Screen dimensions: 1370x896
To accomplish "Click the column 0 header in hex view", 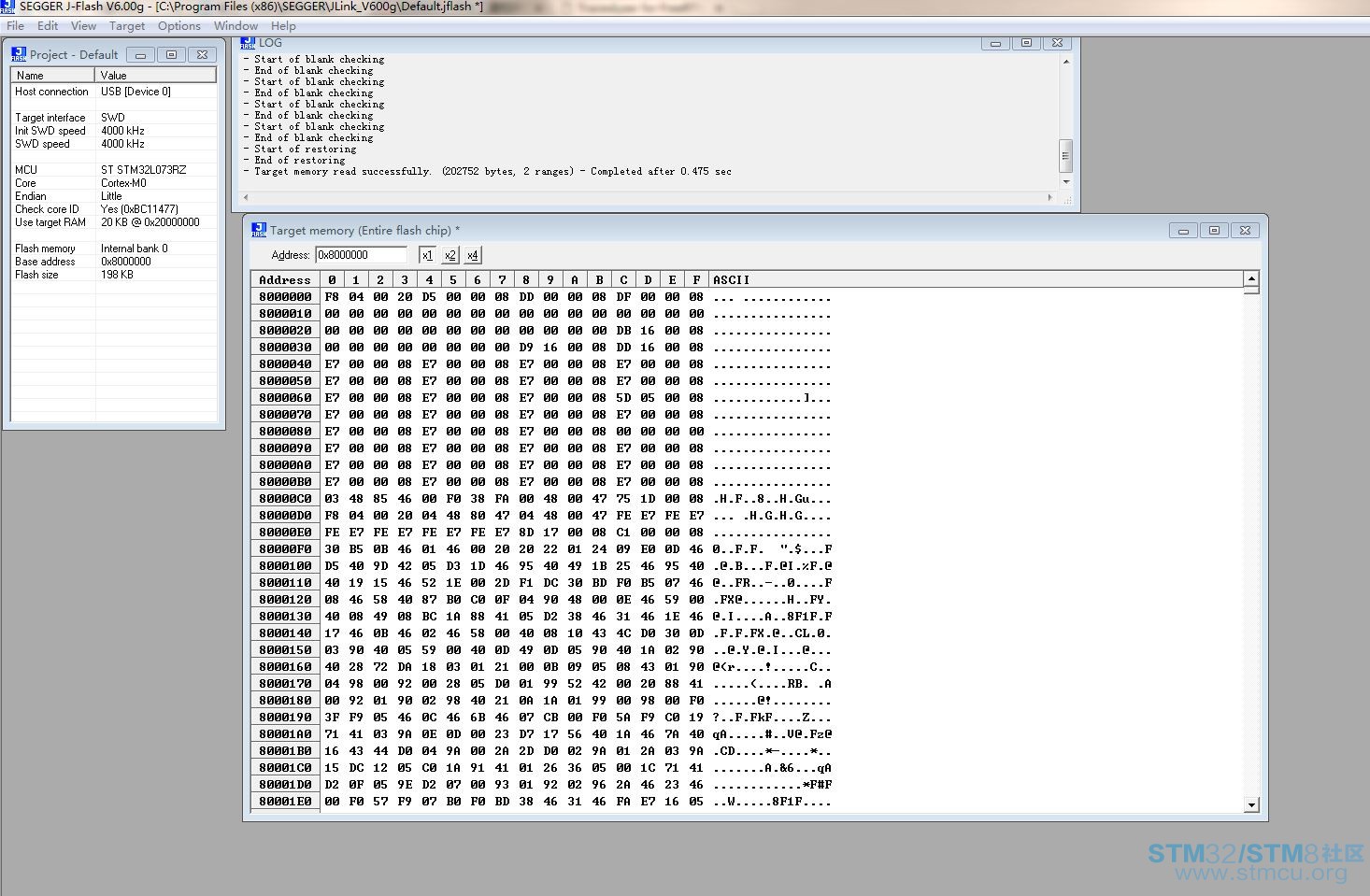I will tap(332, 279).
